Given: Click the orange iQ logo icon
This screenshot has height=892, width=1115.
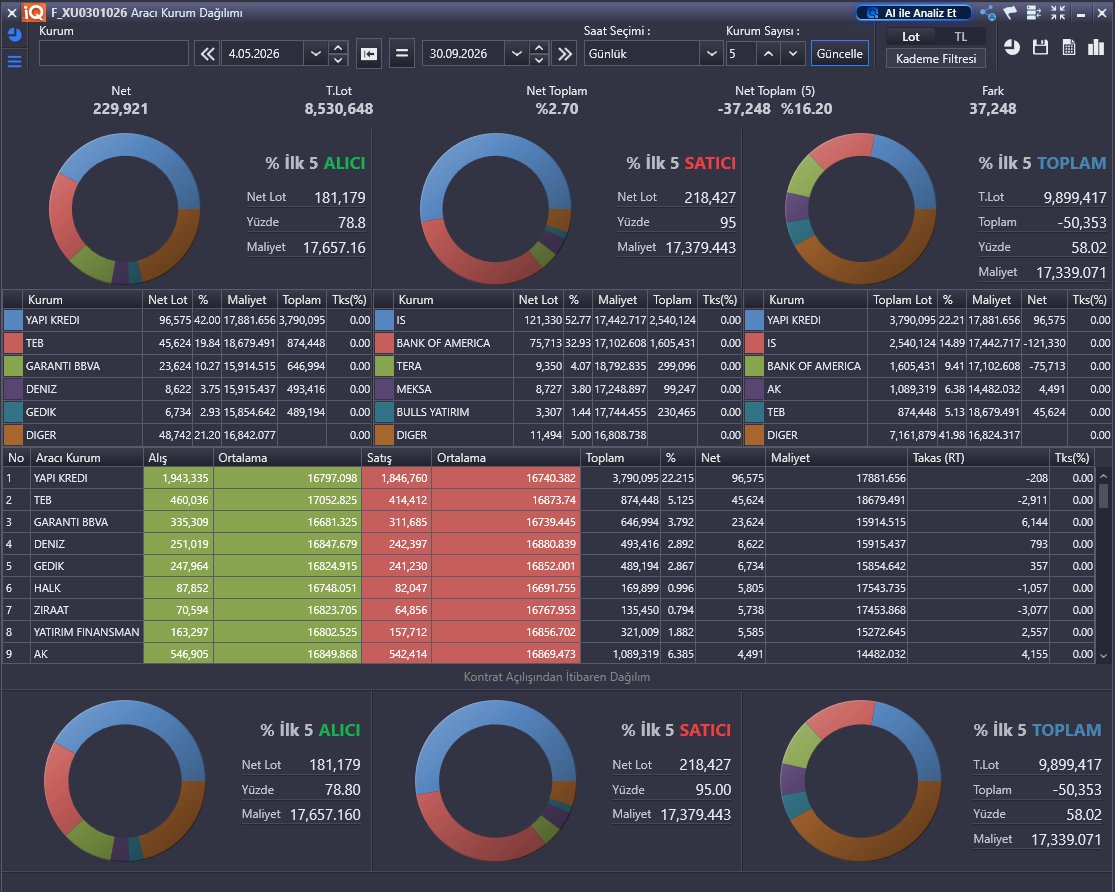Looking at the screenshot, I should click(x=33, y=13).
